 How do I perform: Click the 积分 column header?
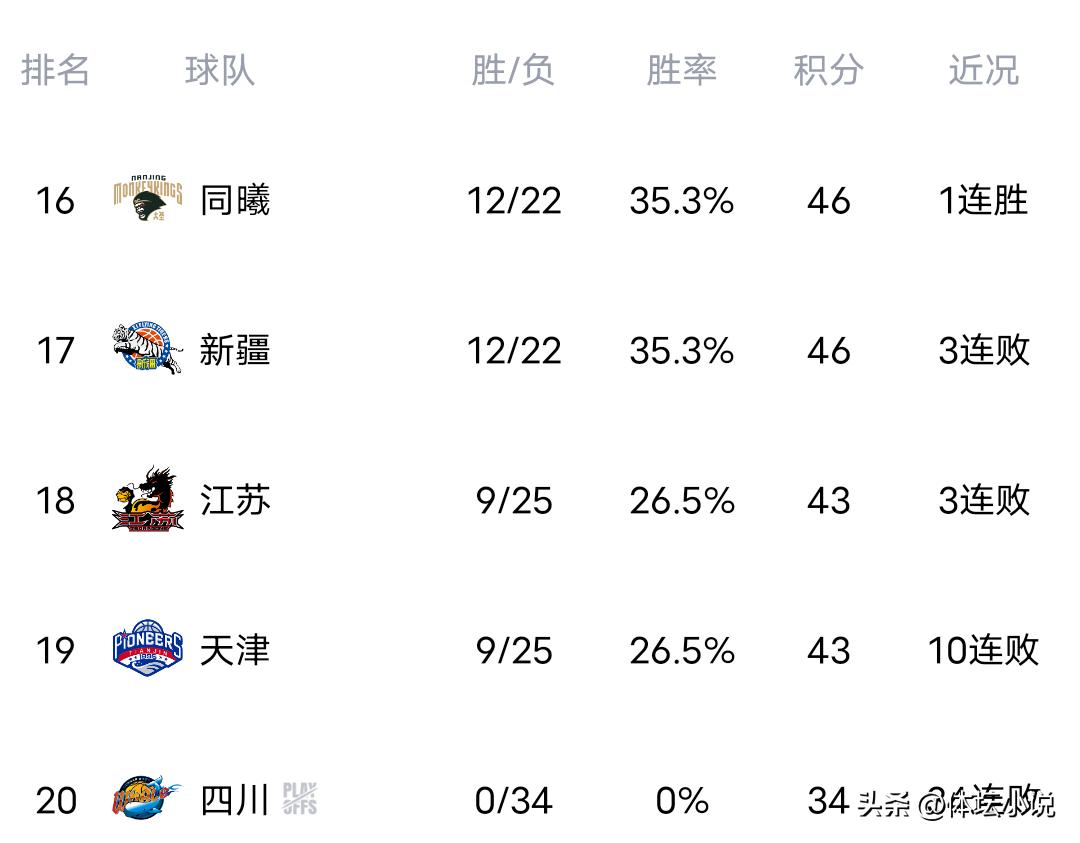pyautogui.click(x=828, y=71)
